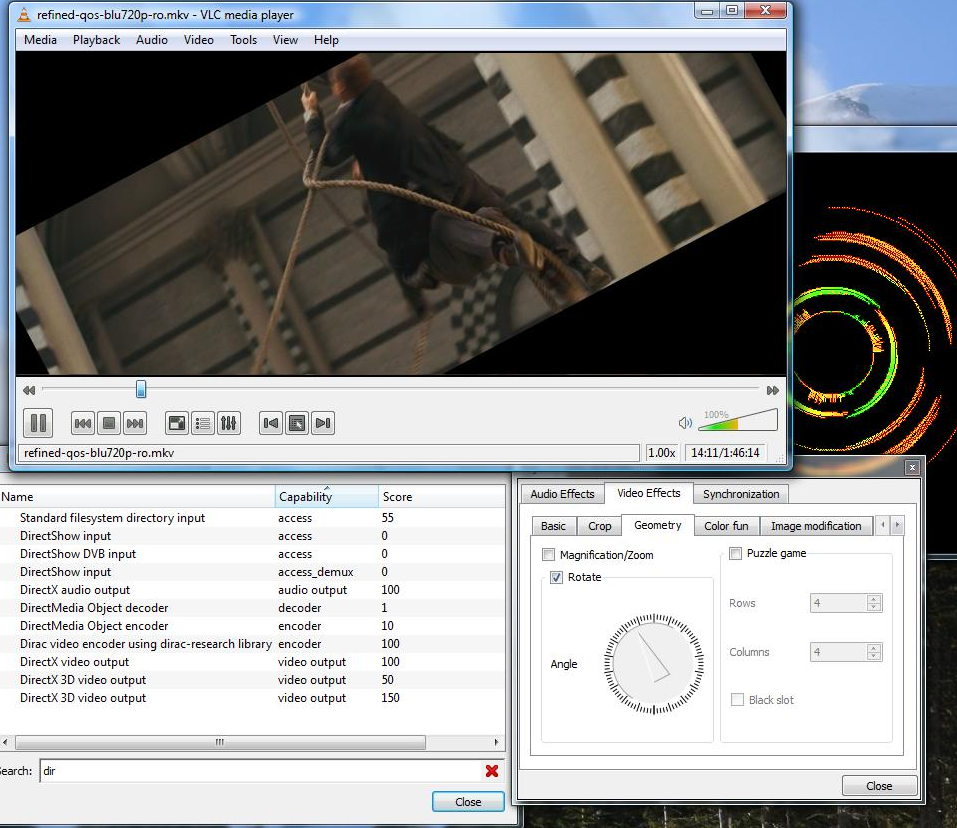Increase the Rows spinner value

pos(874,599)
